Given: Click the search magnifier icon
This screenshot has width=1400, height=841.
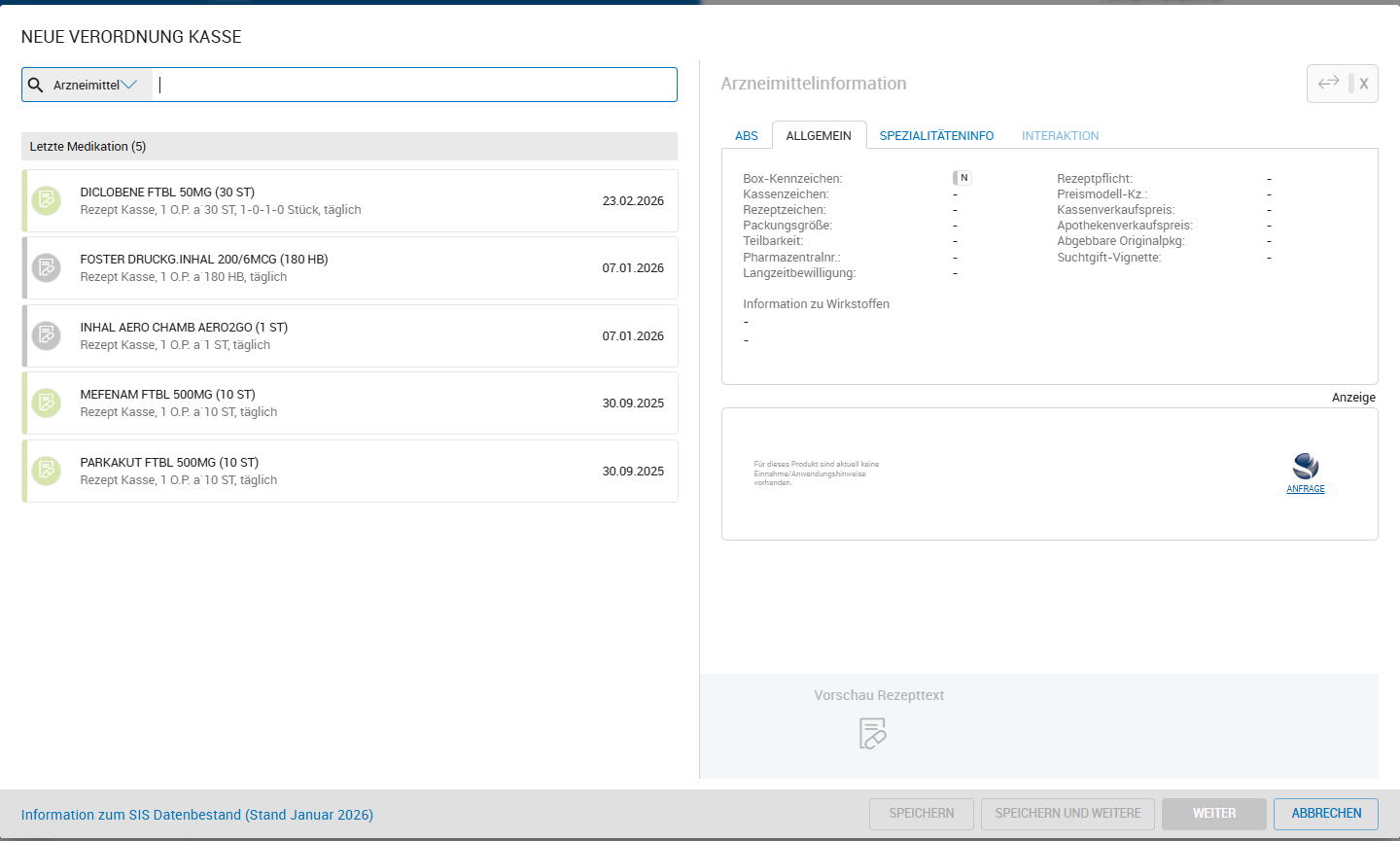Looking at the screenshot, I should click(x=36, y=86).
